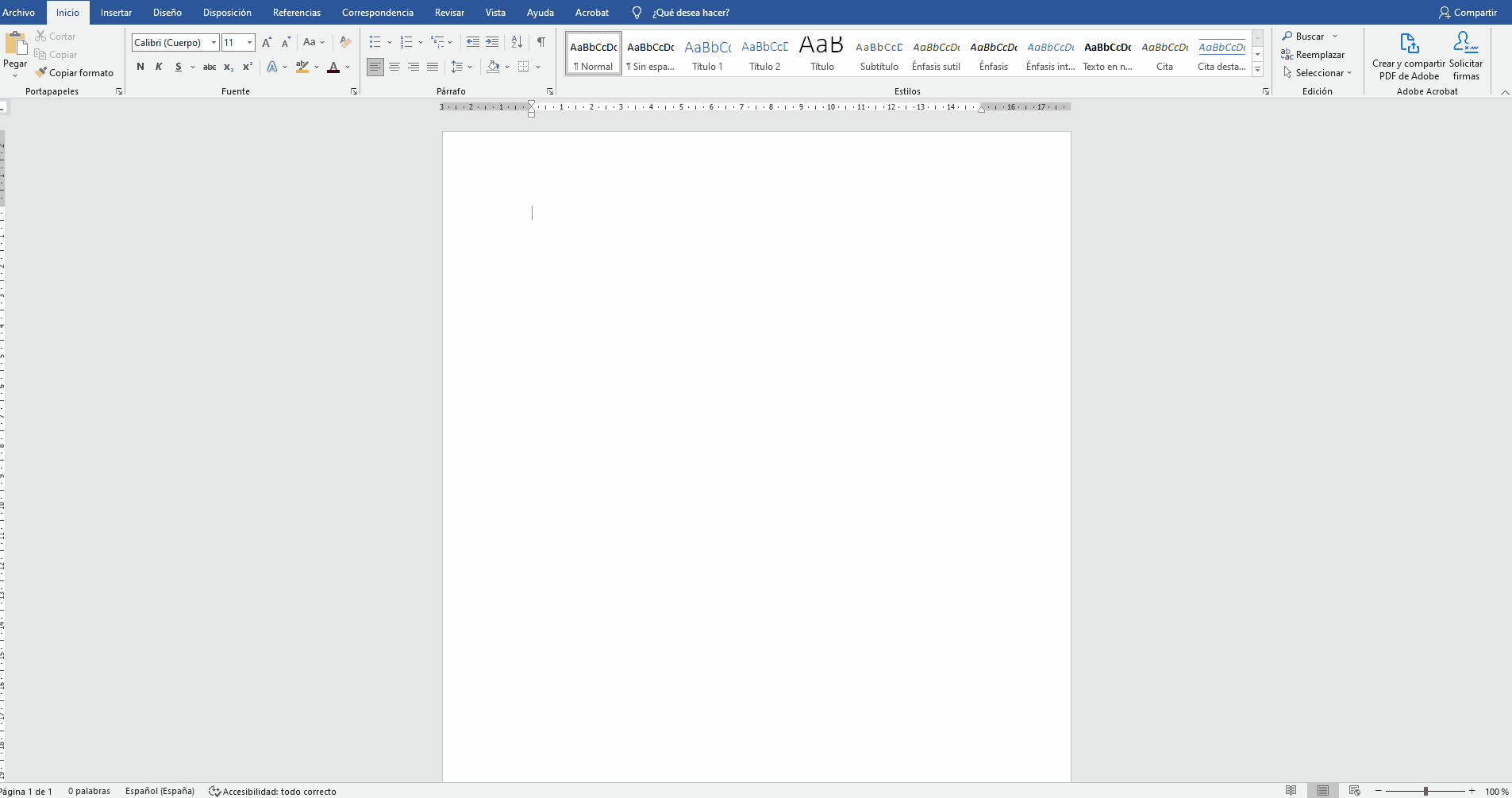Click the shading paint bucket icon
The image size is (1512, 798).
[494, 67]
